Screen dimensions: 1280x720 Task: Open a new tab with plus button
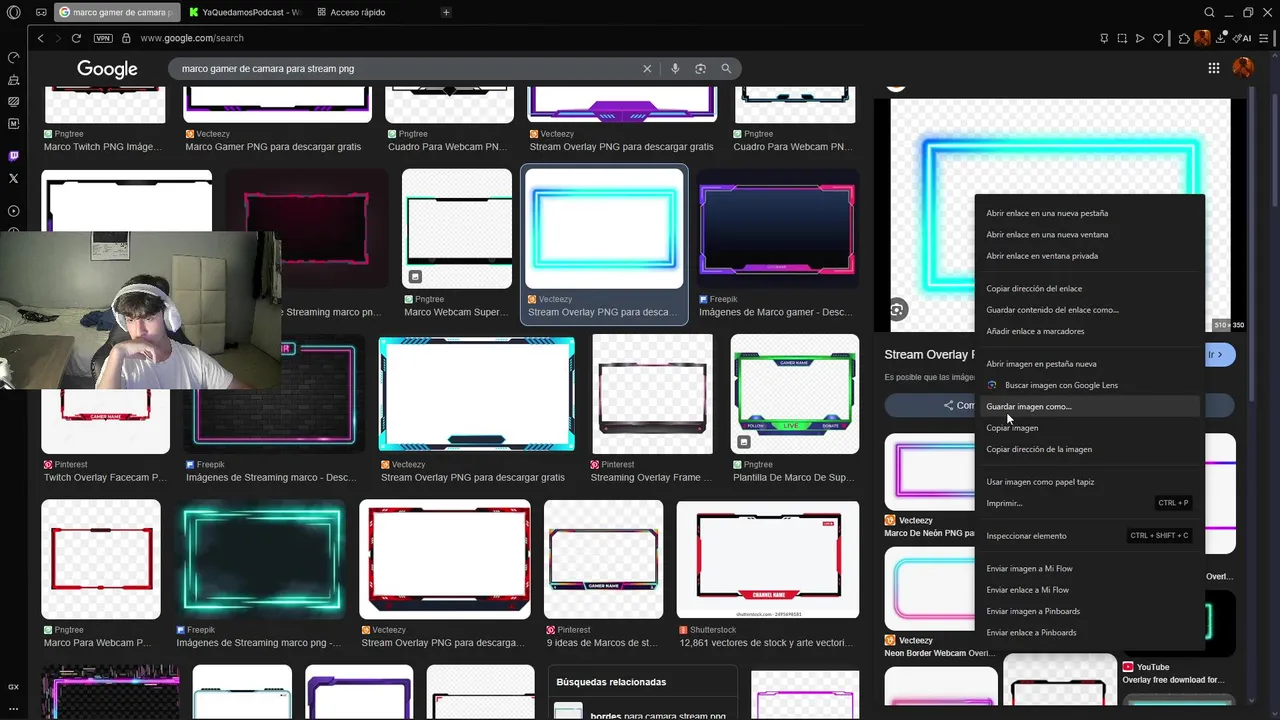pyautogui.click(x=446, y=12)
